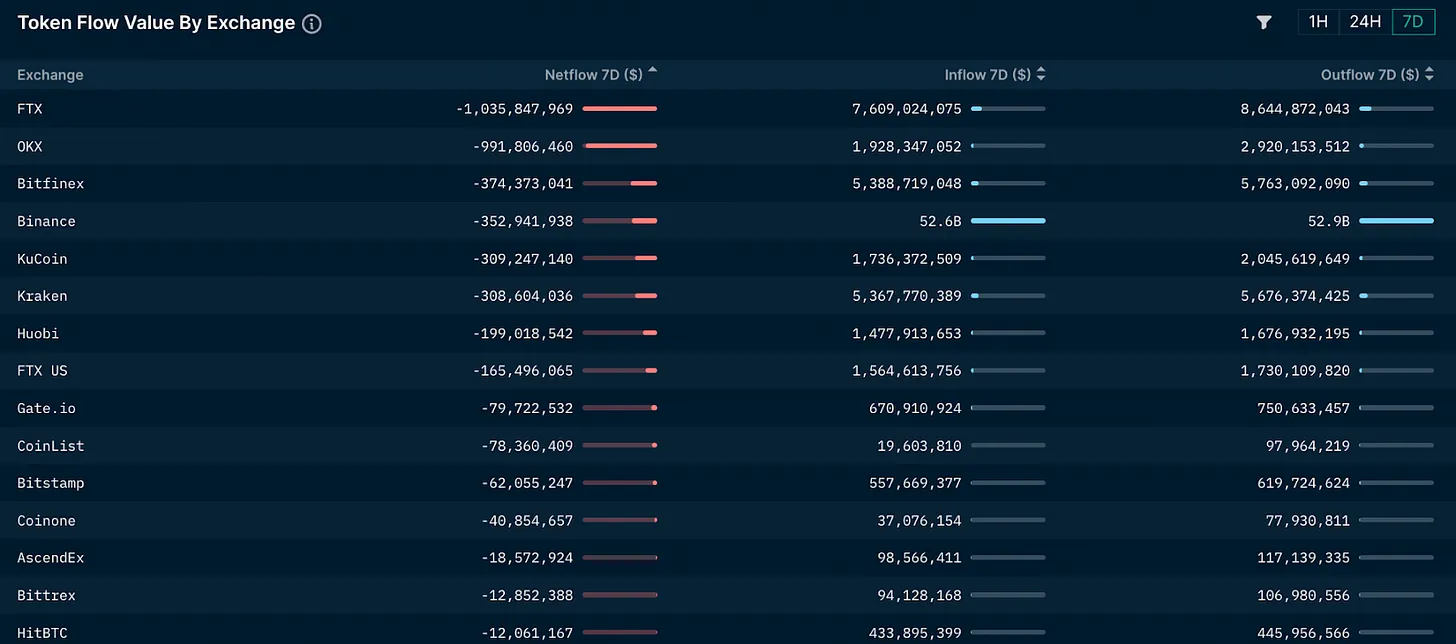The height and width of the screenshot is (644, 1456).
Task: Click Binance outflow bar indicator
Action: click(1396, 220)
